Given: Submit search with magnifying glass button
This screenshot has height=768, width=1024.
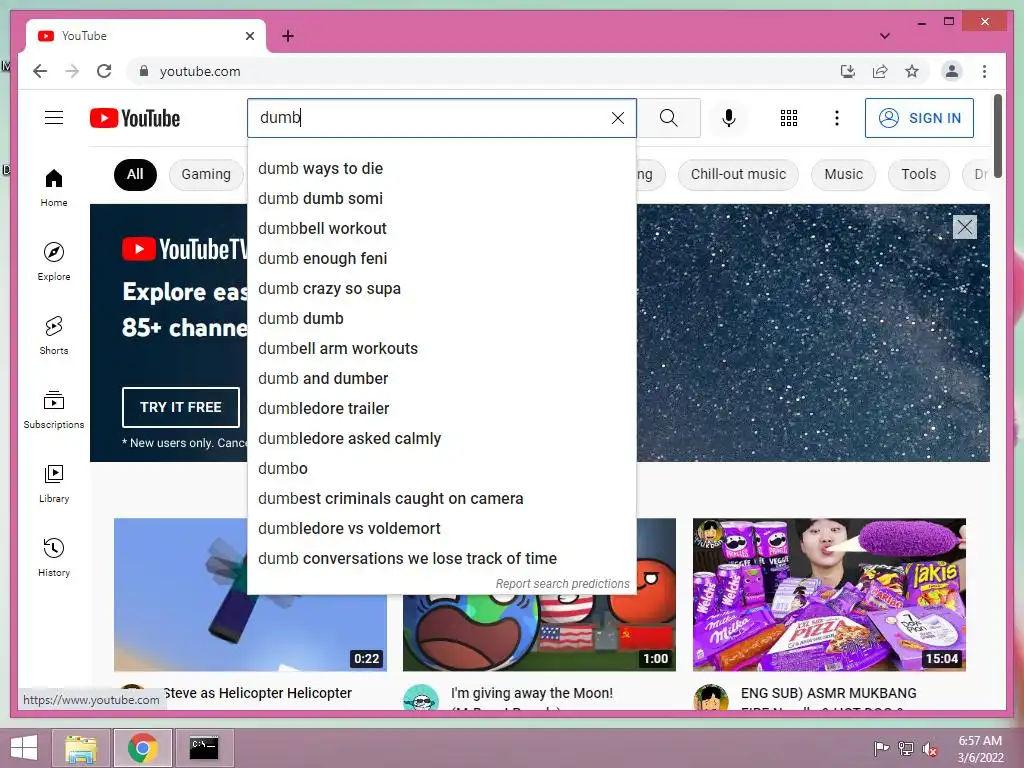Looking at the screenshot, I should (668, 118).
